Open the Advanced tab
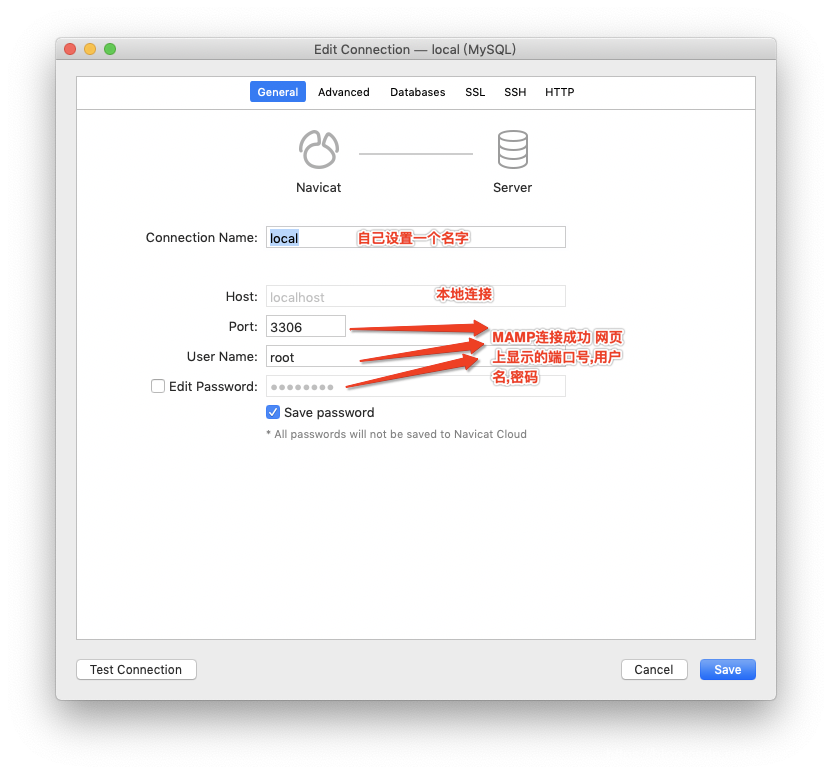Screen dimensions: 832x774 point(343,92)
